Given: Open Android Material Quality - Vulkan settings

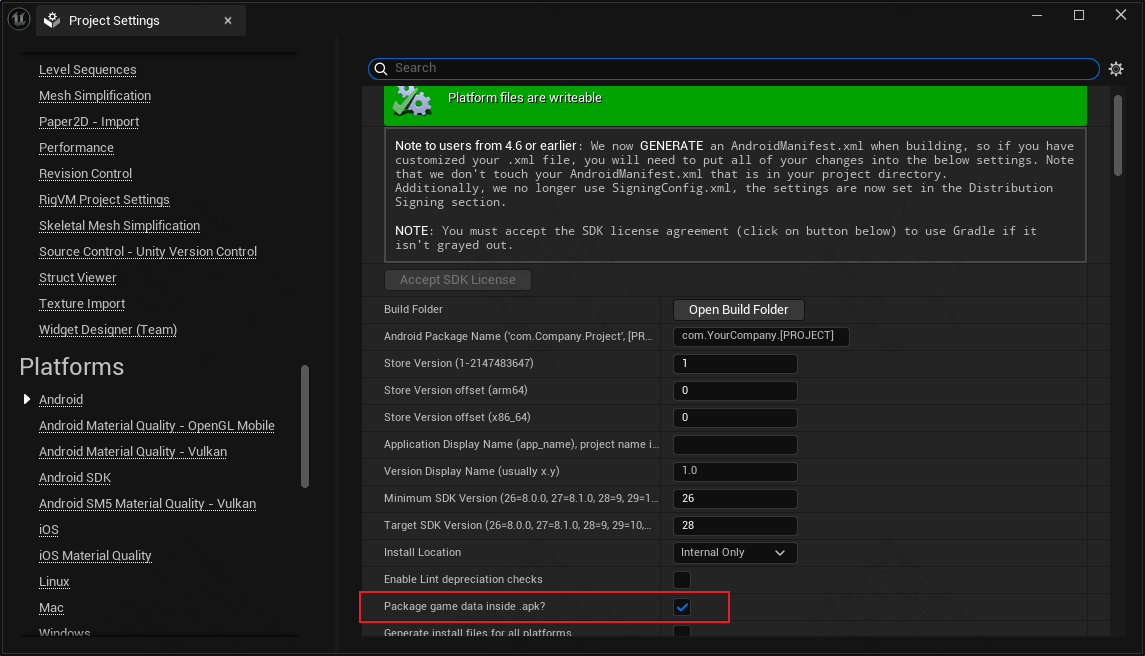Looking at the screenshot, I should point(133,451).
